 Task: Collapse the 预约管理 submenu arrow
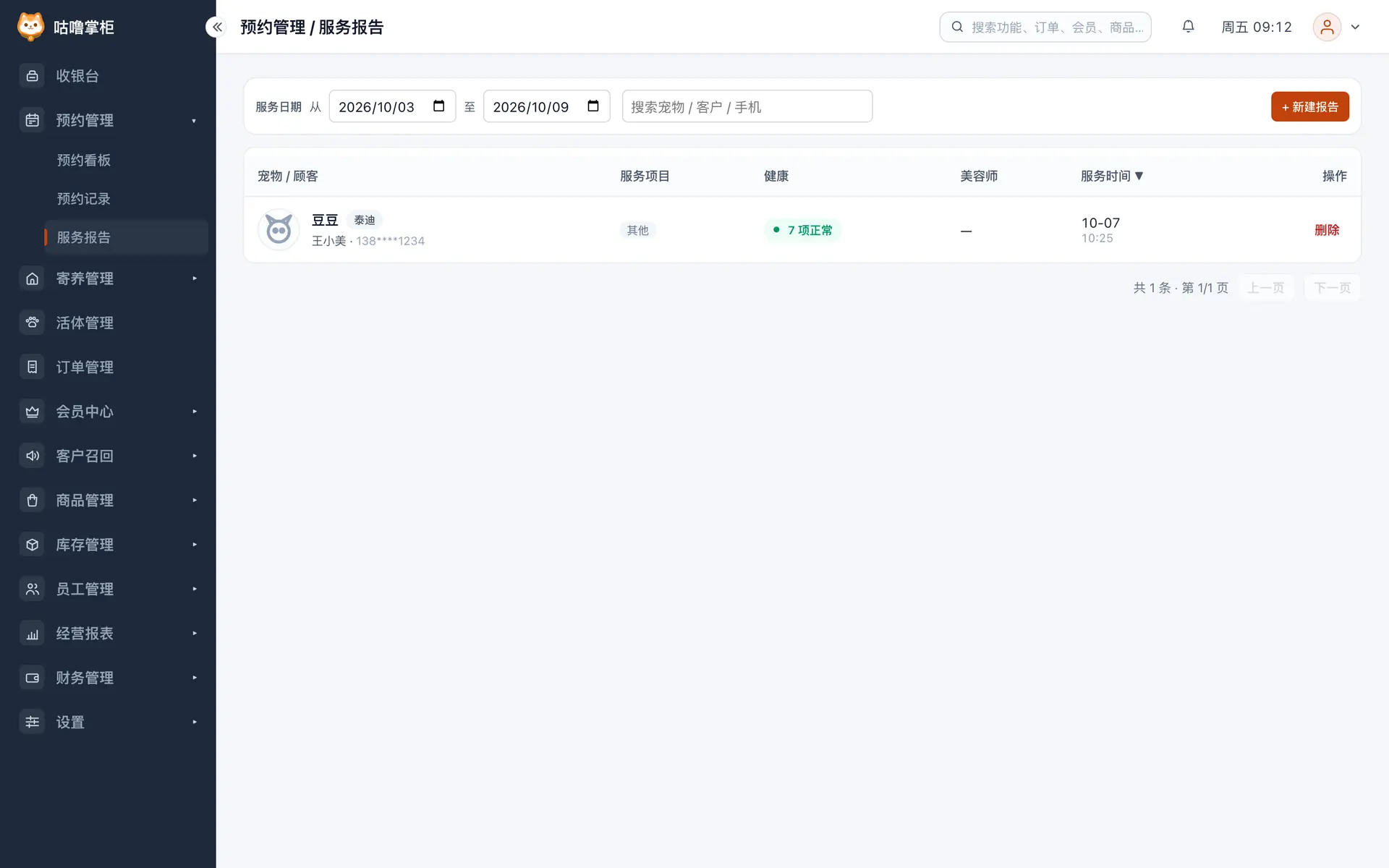click(194, 121)
